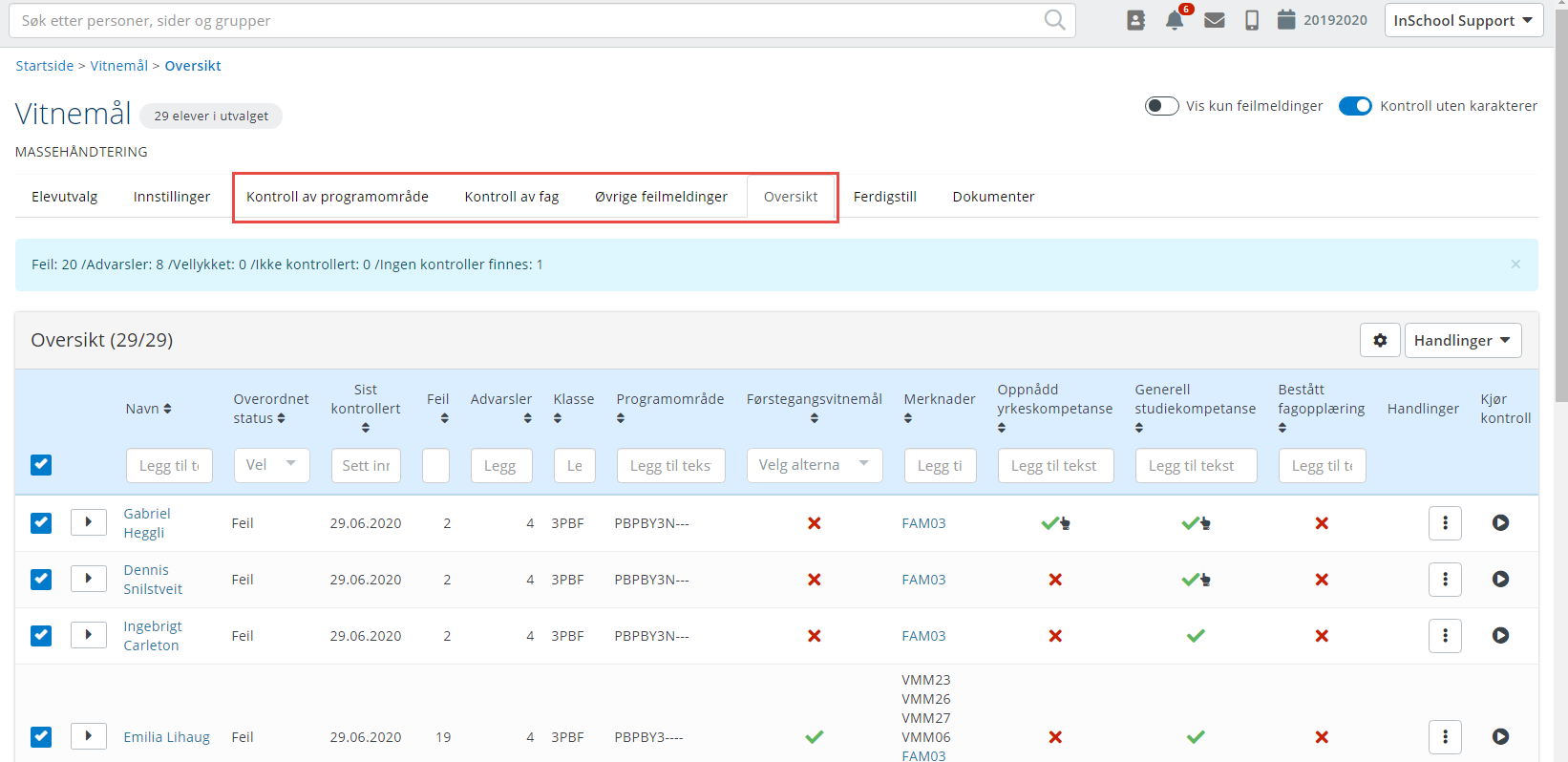Open Førstegangsvitnemål Velg alternativ dropdown
1568x762 pixels.
click(815, 465)
